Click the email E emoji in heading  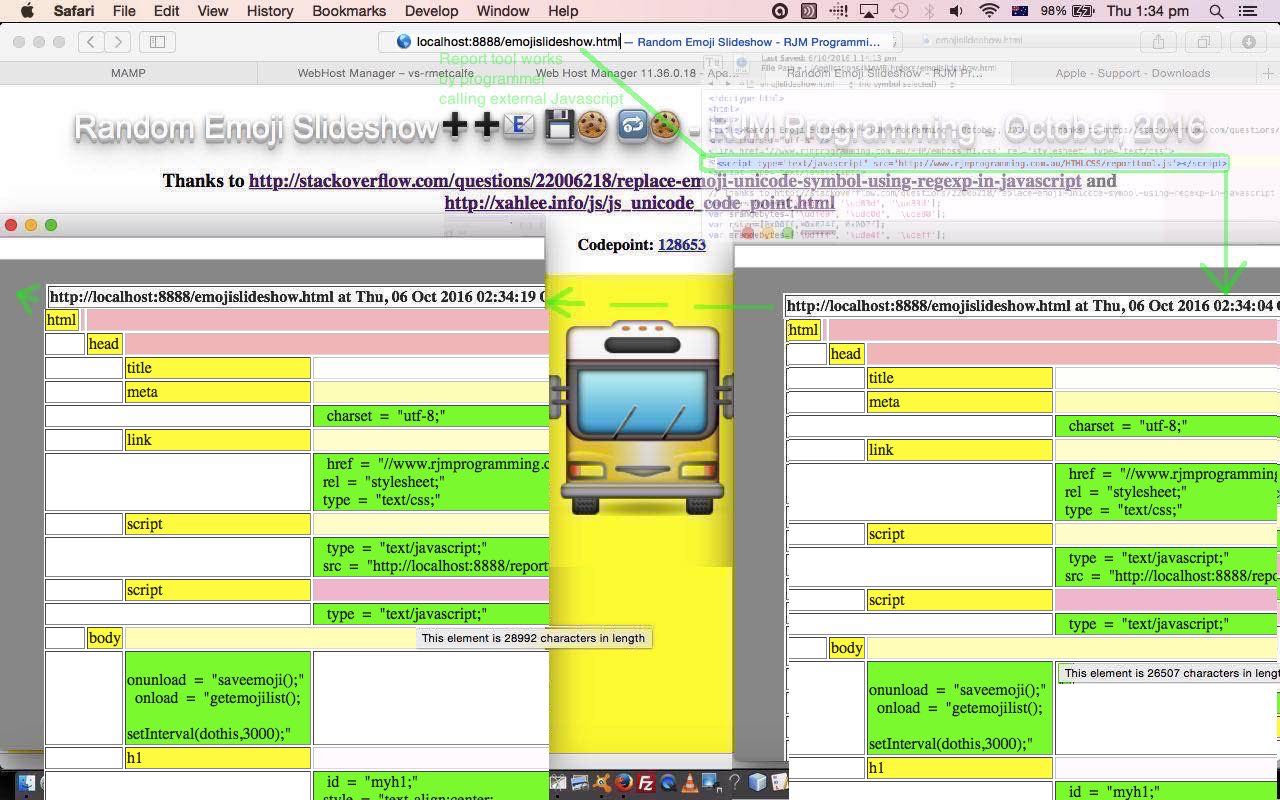click(x=519, y=125)
